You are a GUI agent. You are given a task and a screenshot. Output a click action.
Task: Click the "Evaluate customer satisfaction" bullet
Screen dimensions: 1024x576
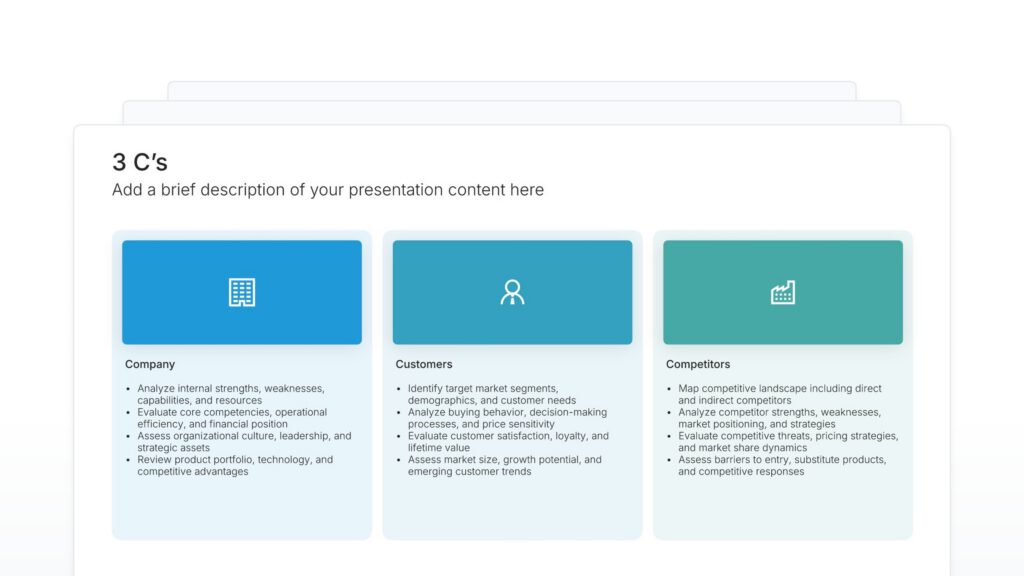coord(508,442)
